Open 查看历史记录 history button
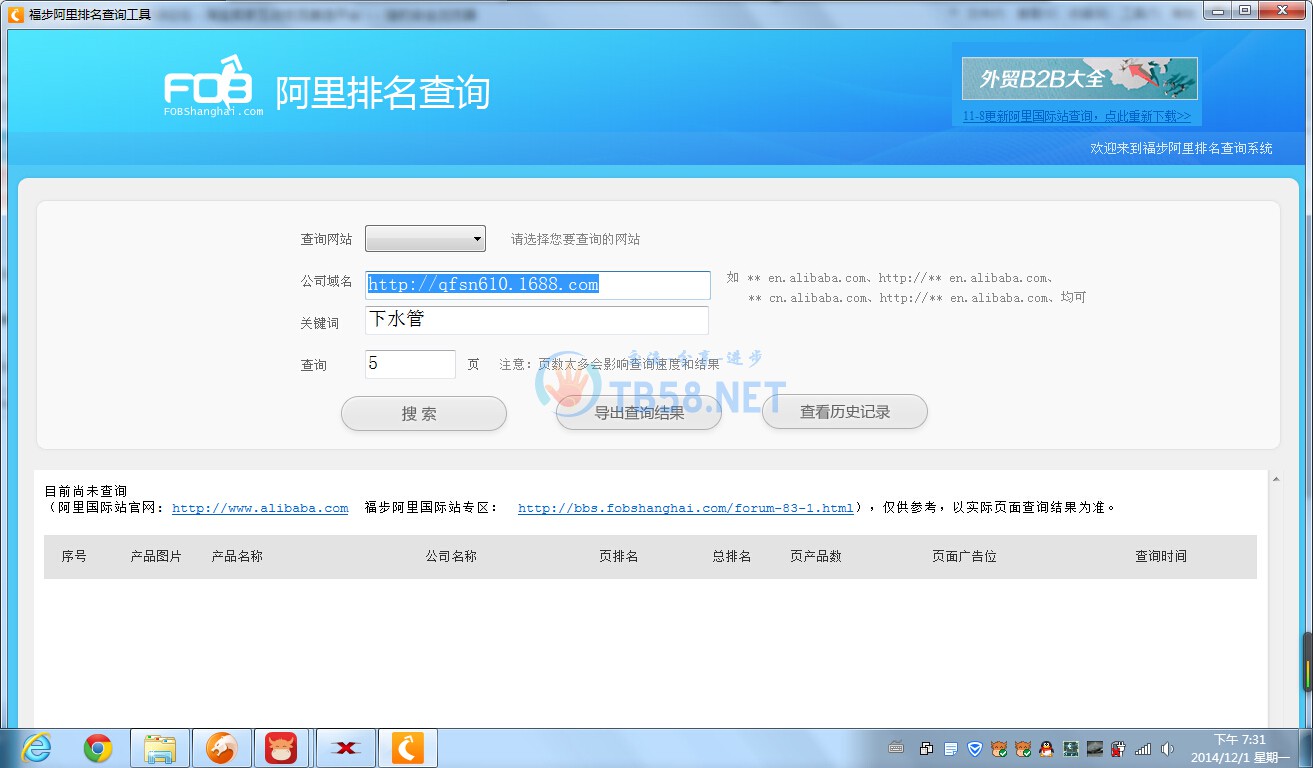The height and width of the screenshot is (768, 1313). 844,412
